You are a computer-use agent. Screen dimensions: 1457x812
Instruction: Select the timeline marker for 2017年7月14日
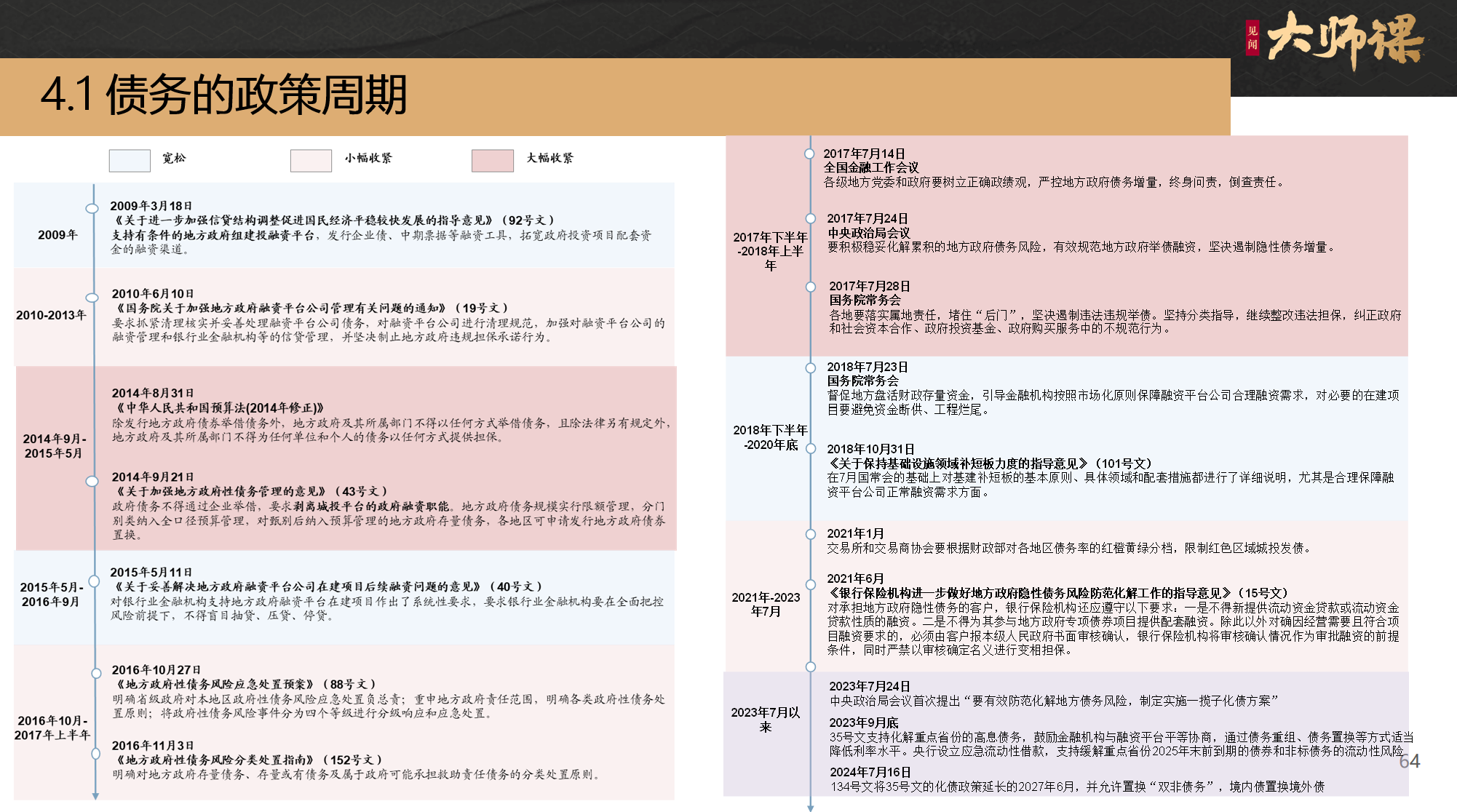coord(810,154)
